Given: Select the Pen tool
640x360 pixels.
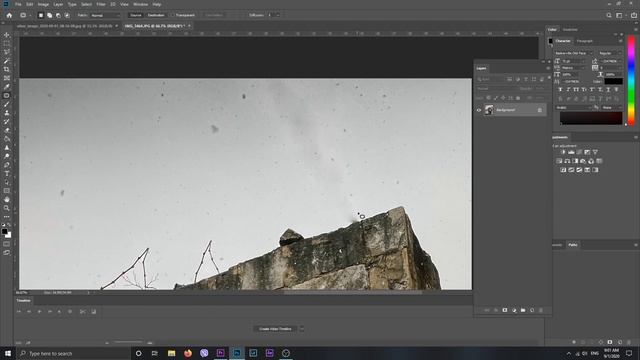Looking at the screenshot, I should (7, 165).
